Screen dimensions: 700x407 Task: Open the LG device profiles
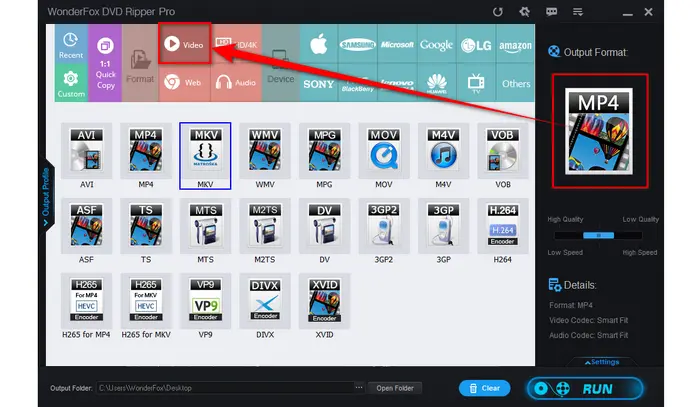click(x=476, y=44)
